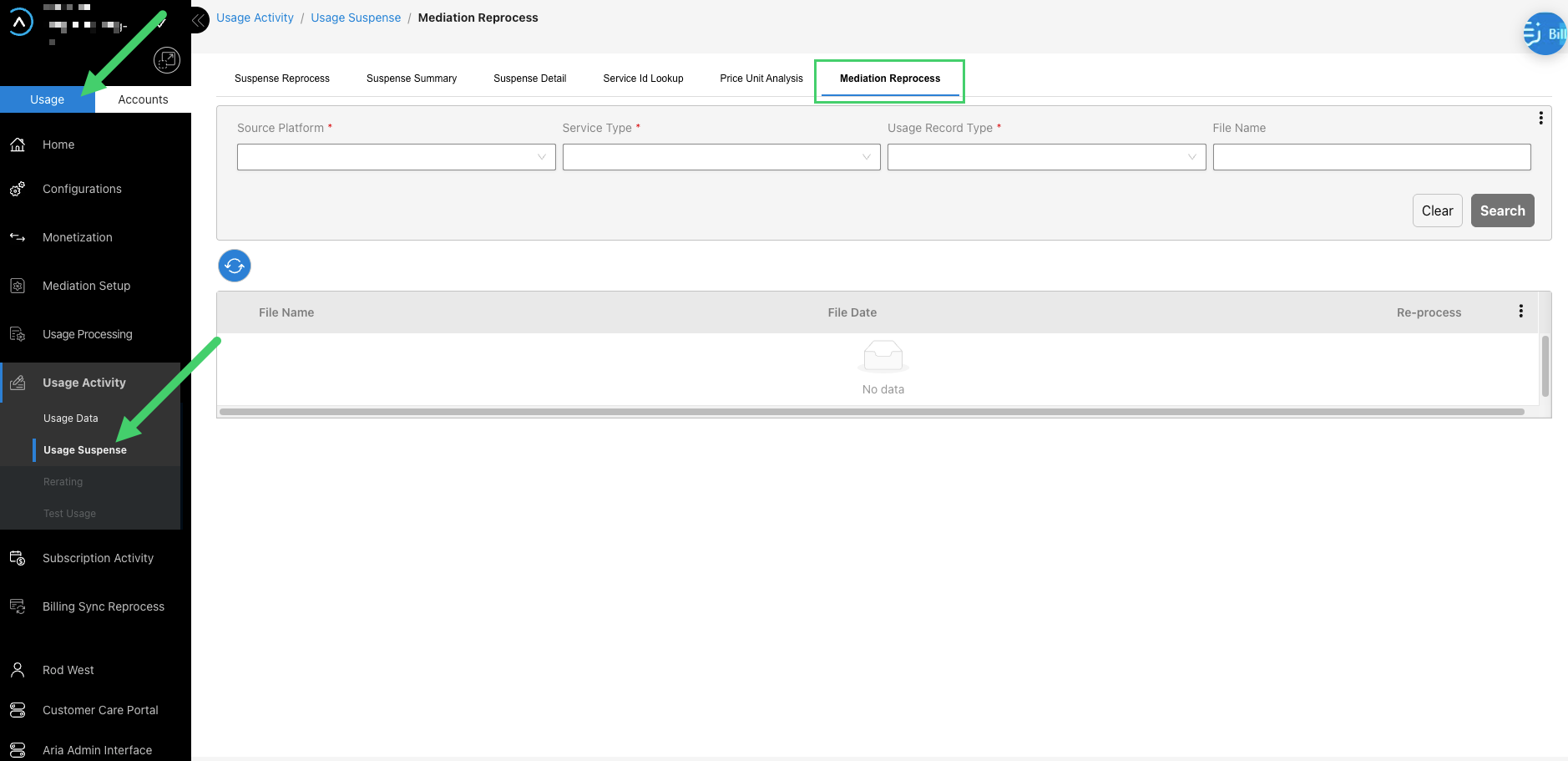Click the Billing Sync Reprocess icon
Image resolution: width=1568 pixels, height=761 pixels.
coord(18,606)
